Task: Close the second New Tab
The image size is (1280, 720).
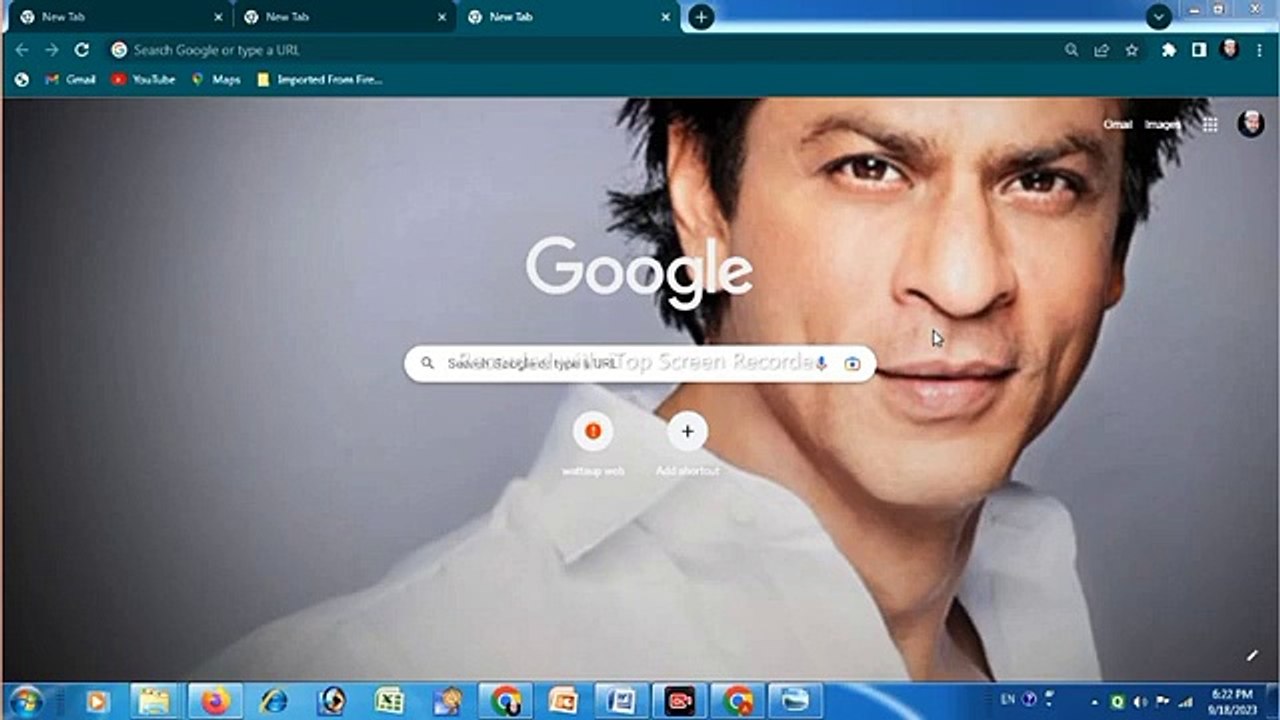Action: [442, 17]
